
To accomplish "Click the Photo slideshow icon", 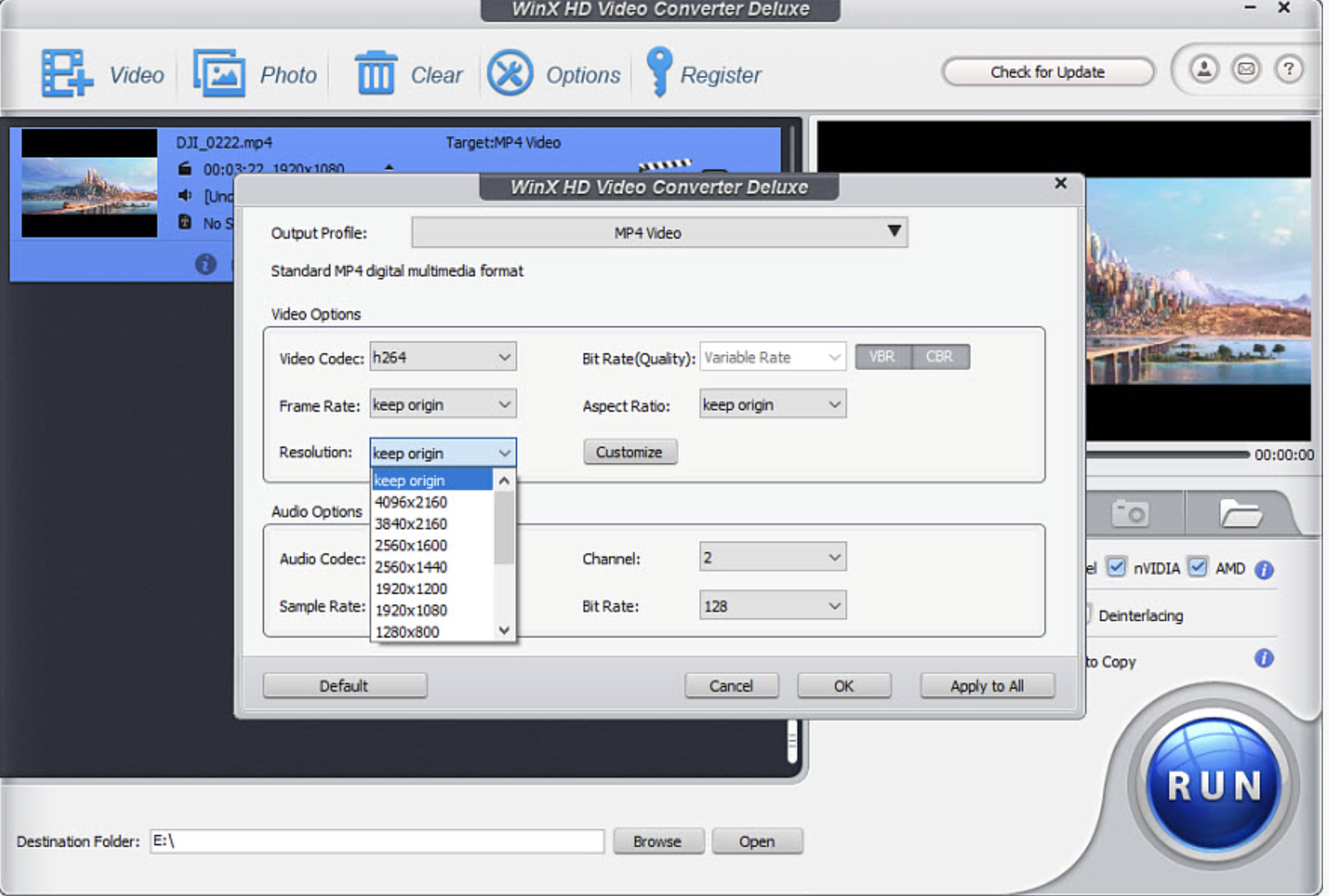I will [x=219, y=73].
